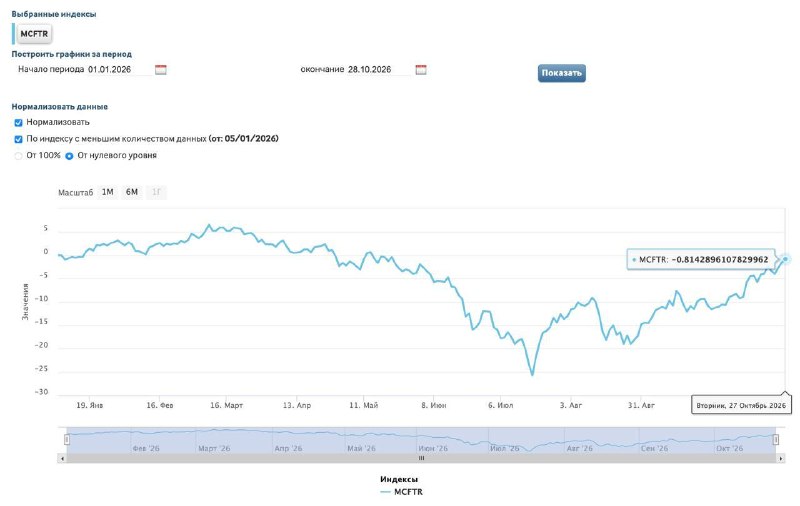Click the MCFTR value tooltip -0.8142896107829962
The height and width of the screenshot is (506, 800).
[x=701, y=260]
